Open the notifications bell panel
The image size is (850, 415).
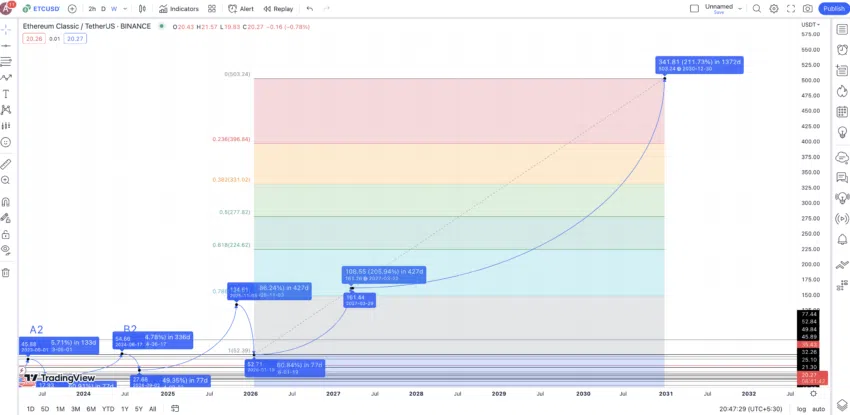[842, 239]
